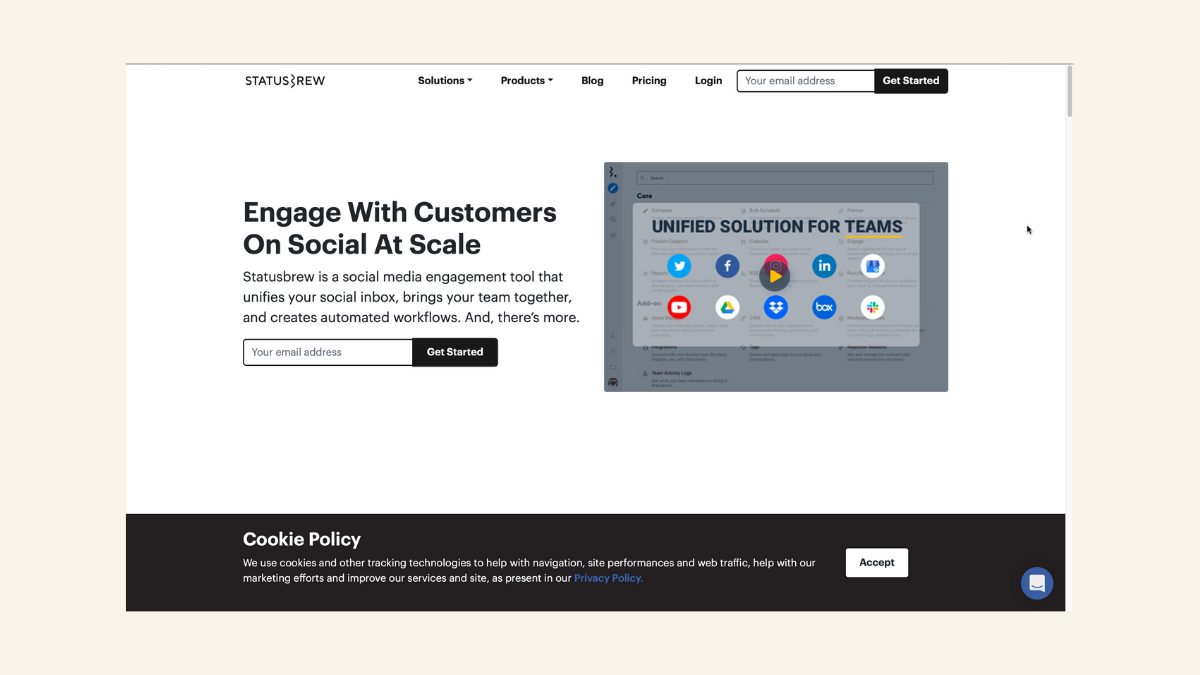Focus the header email address field
The width and height of the screenshot is (1200, 675).
806,81
